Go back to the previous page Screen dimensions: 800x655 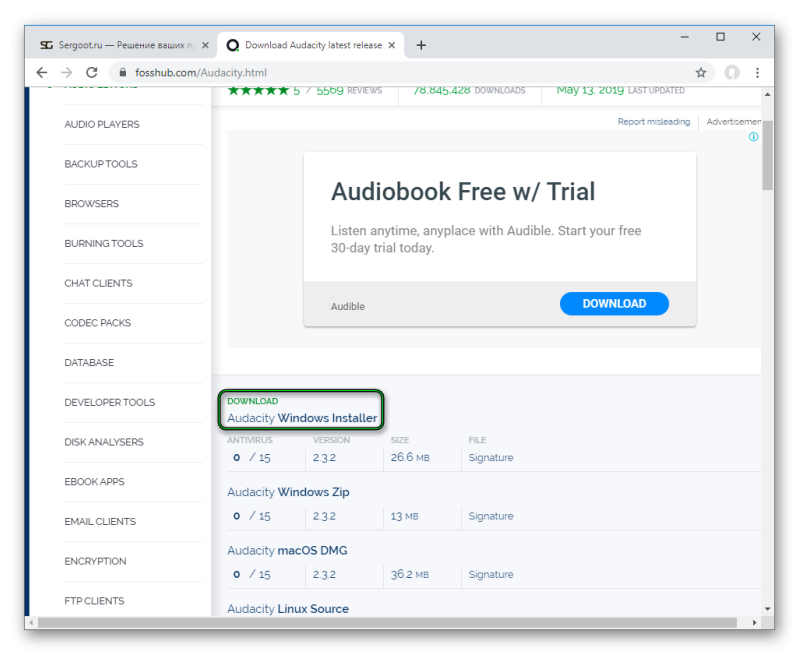click(42, 72)
